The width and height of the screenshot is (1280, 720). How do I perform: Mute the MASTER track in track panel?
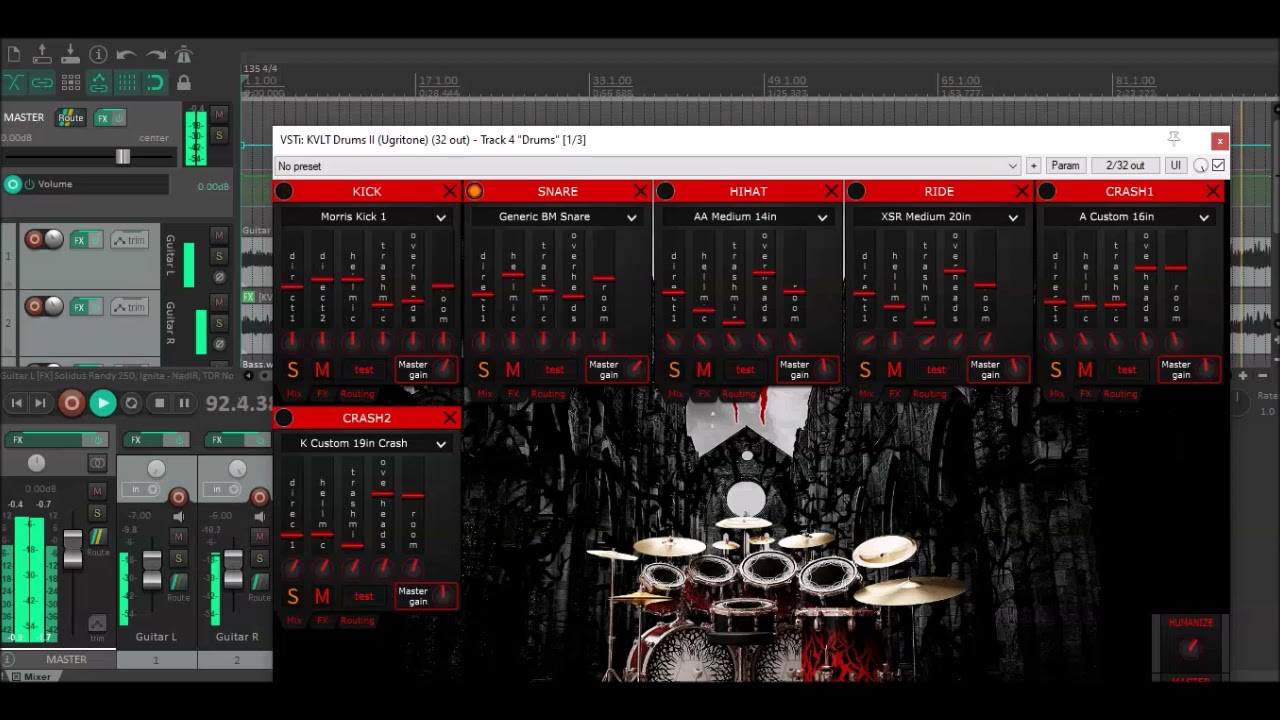coord(219,114)
